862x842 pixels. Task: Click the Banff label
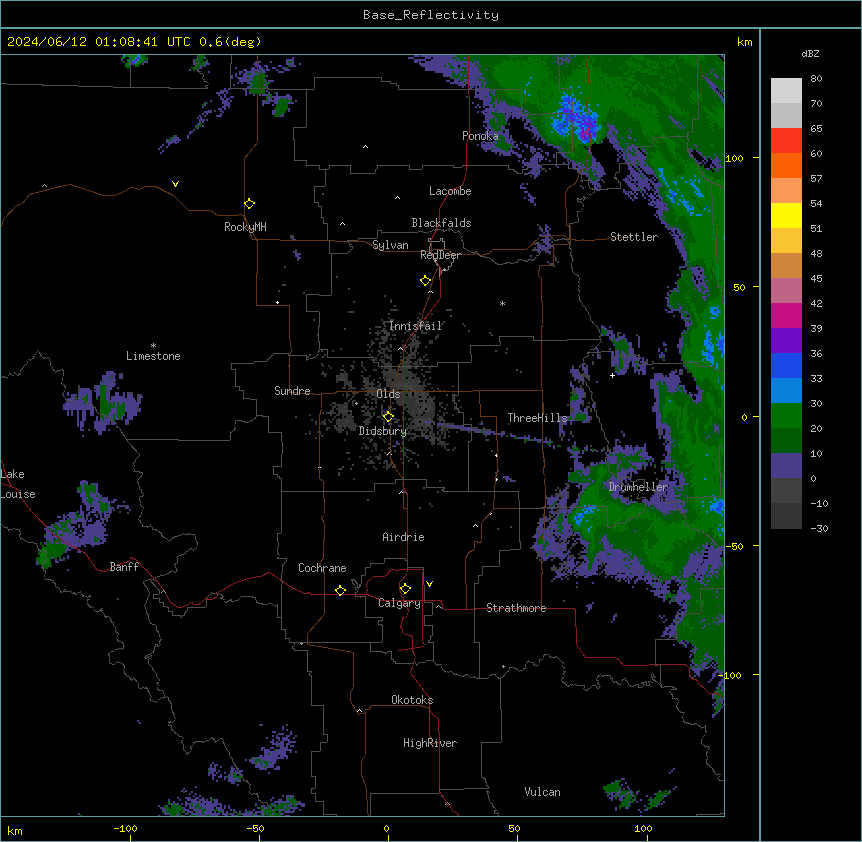coord(124,567)
